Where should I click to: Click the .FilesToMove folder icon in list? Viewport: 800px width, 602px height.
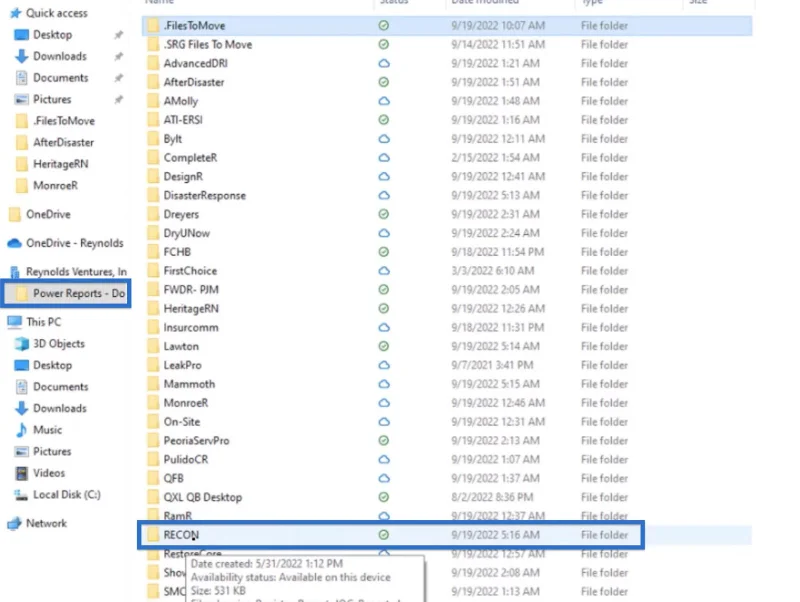[153, 26]
